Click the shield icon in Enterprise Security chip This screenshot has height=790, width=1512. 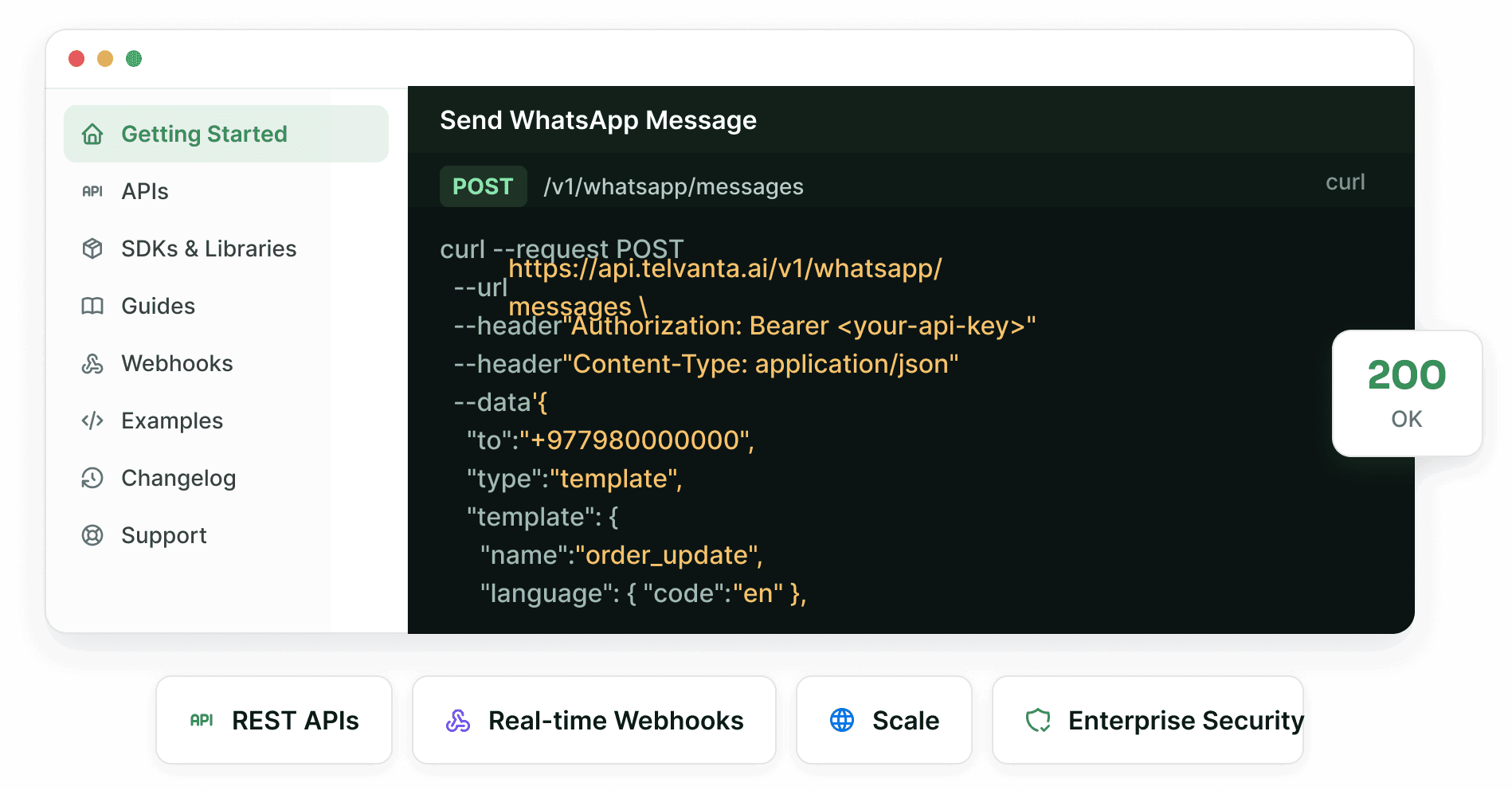coord(1038,720)
